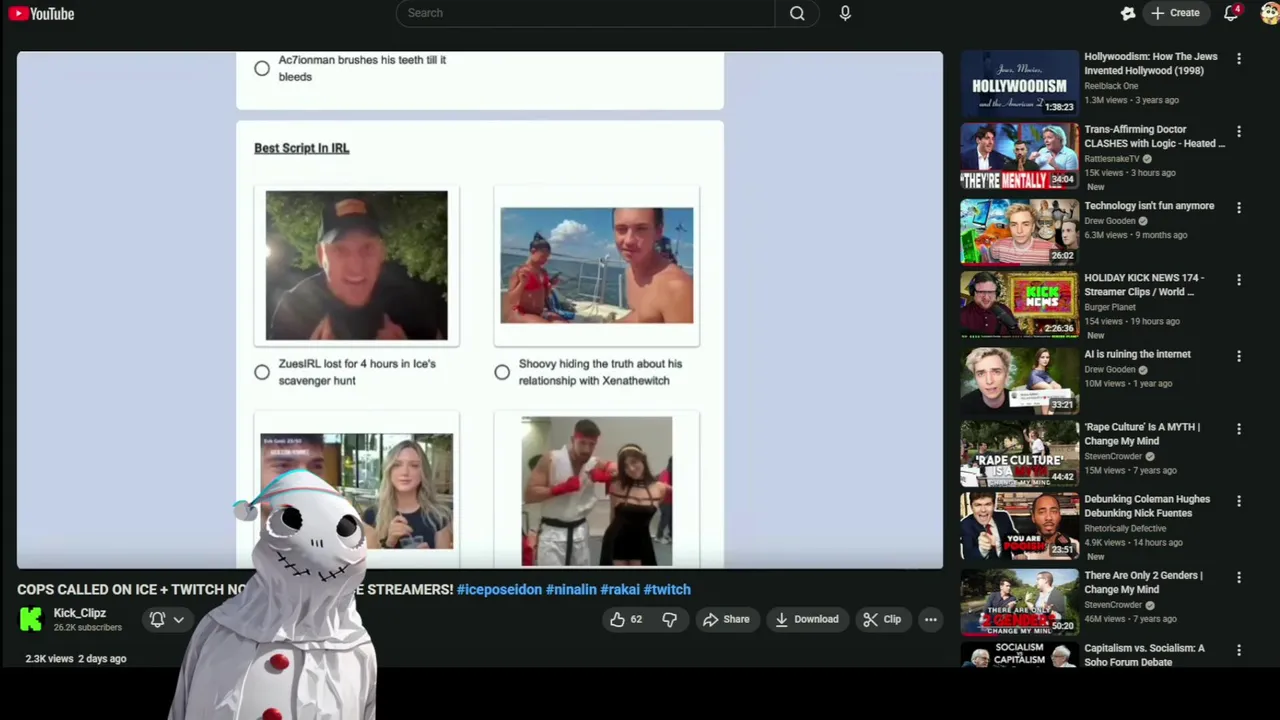Viewport: 1280px width, 720px height.
Task: Select Ac7ionman brushes his teeth option
Action: point(262,68)
